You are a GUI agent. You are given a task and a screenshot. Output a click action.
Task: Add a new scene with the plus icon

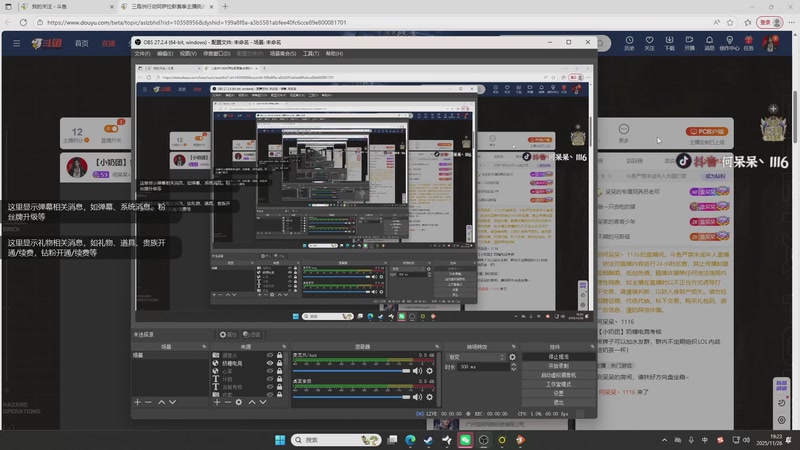[137, 402]
